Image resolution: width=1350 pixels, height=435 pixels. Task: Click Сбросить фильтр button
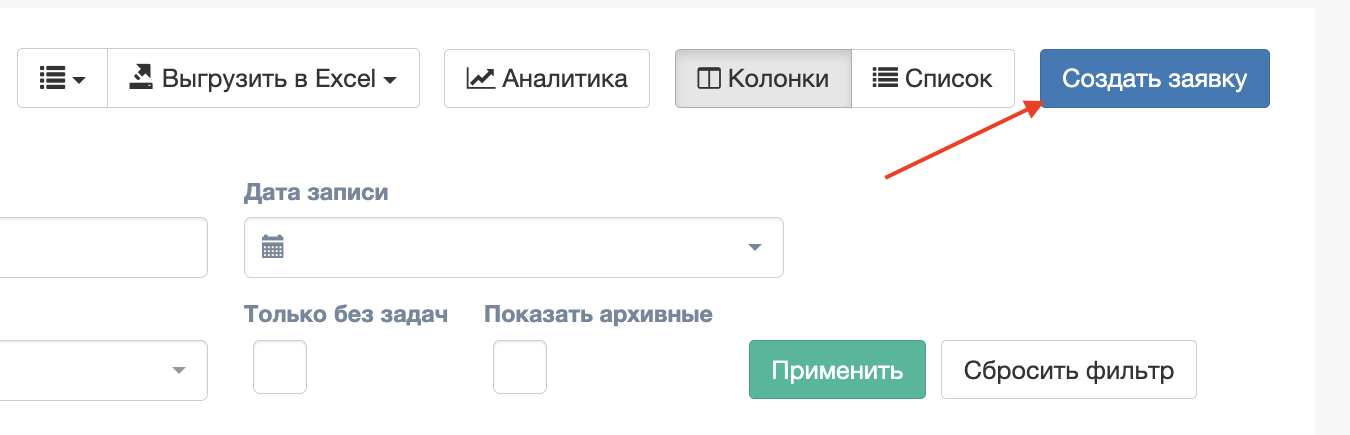point(1069,370)
